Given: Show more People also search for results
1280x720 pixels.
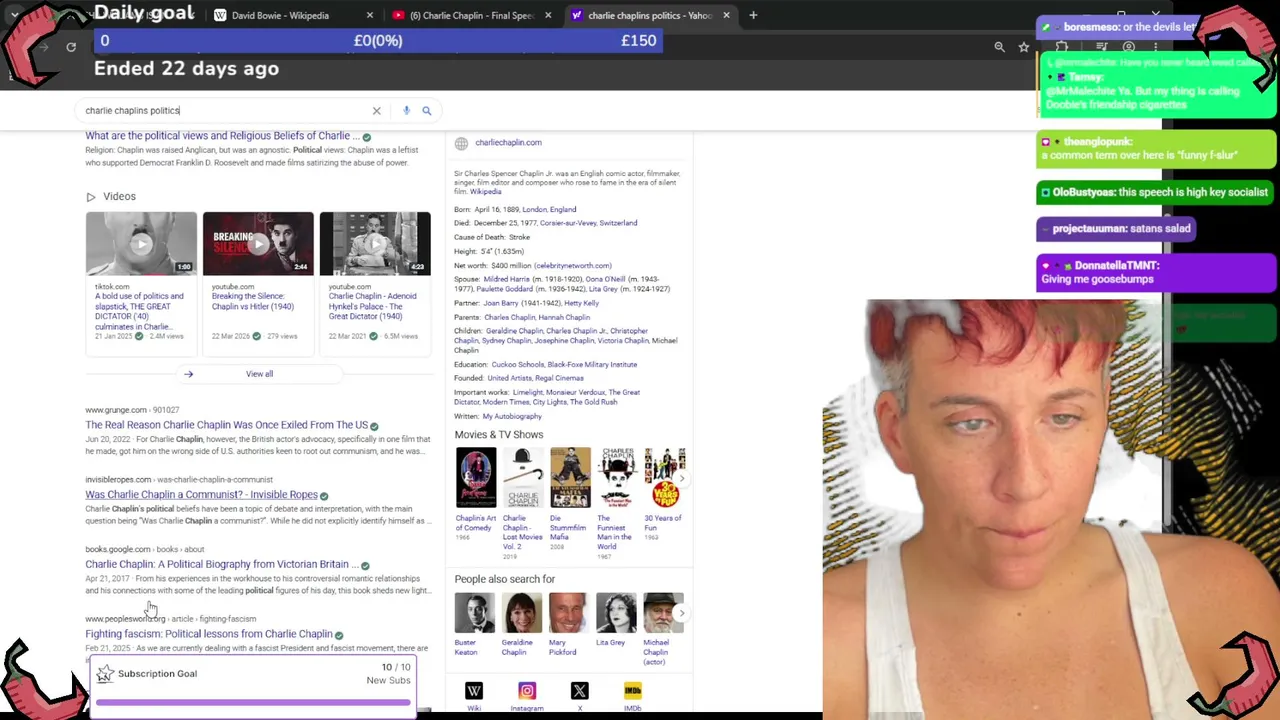Looking at the screenshot, I should click(x=681, y=613).
